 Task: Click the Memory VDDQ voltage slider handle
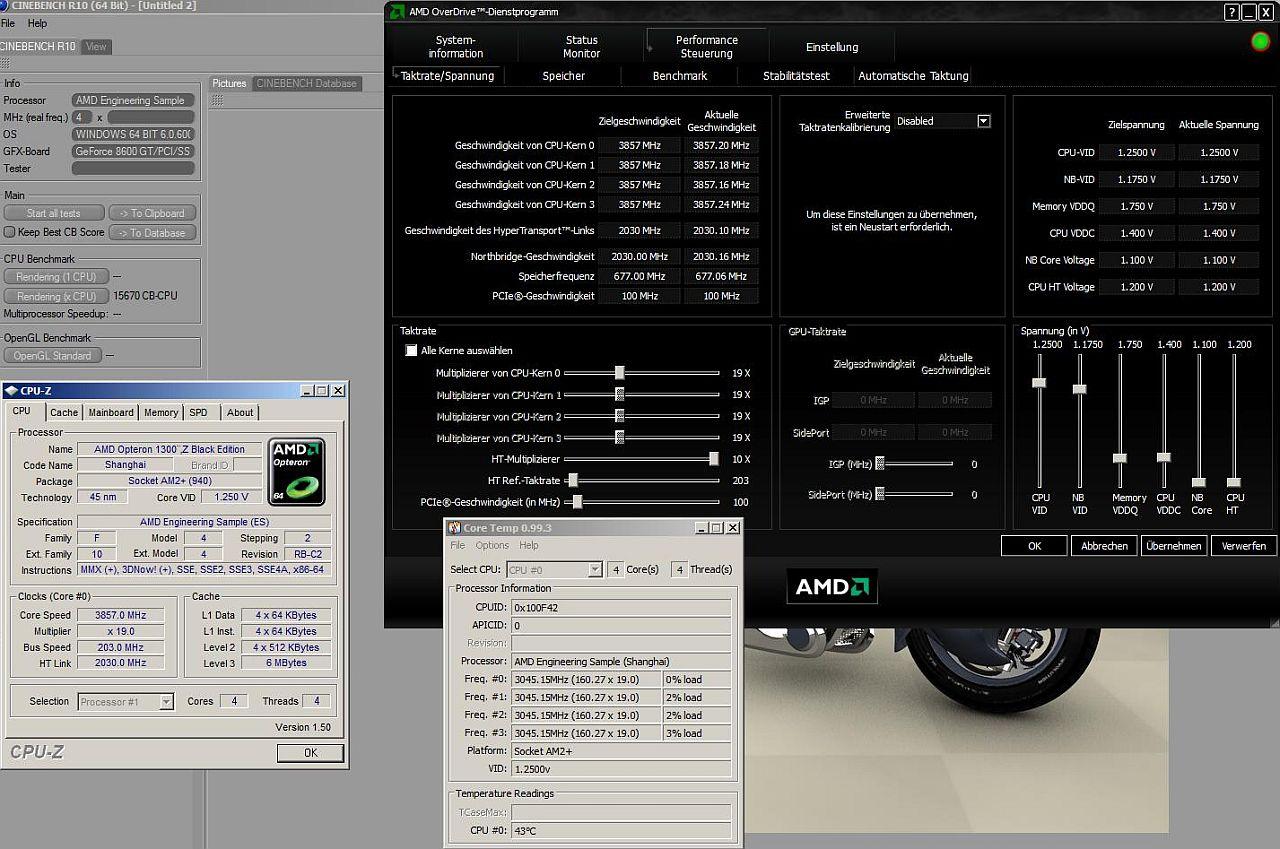(1120, 458)
